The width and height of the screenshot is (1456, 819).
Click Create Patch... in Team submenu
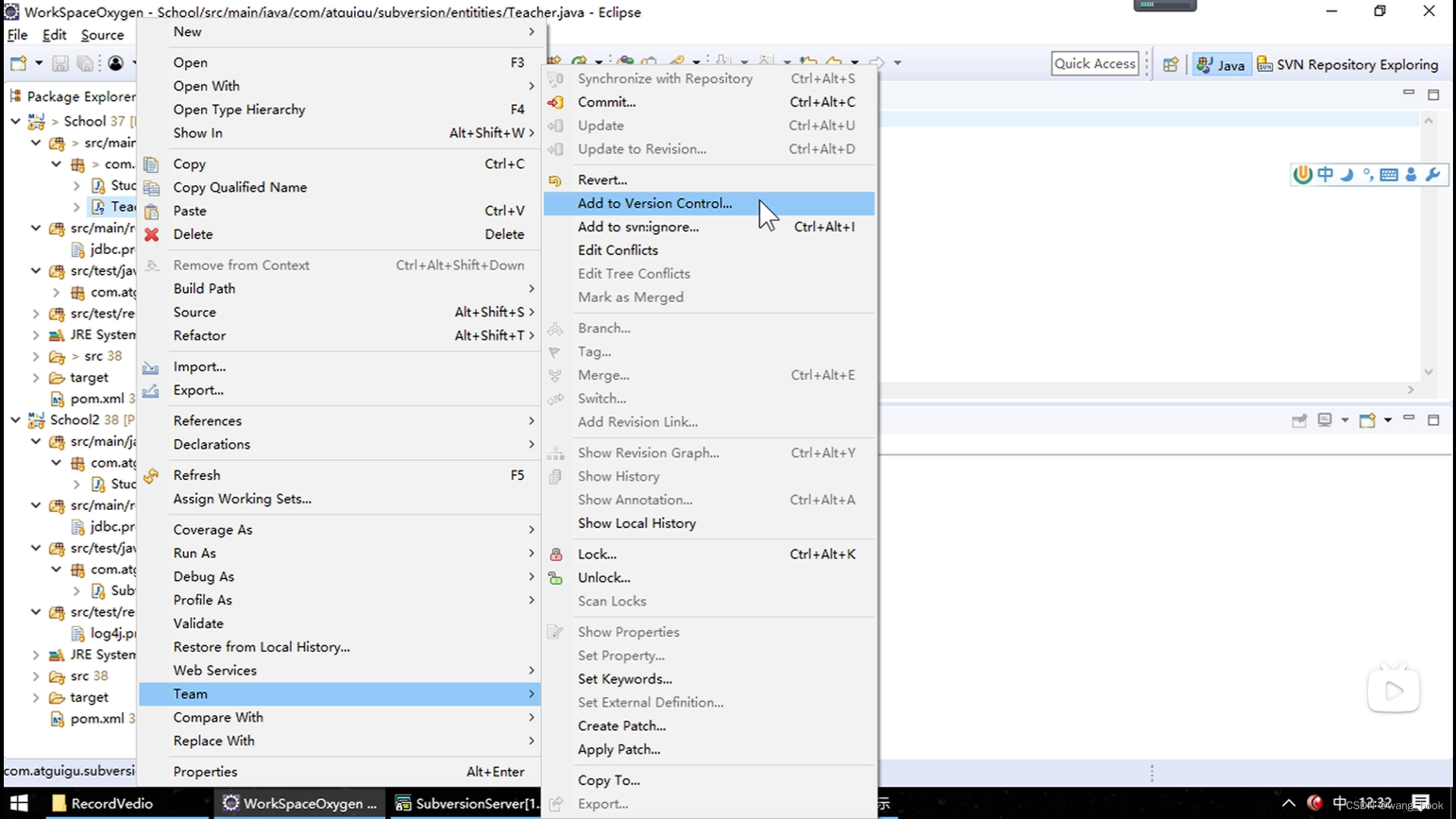tap(708, 726)
